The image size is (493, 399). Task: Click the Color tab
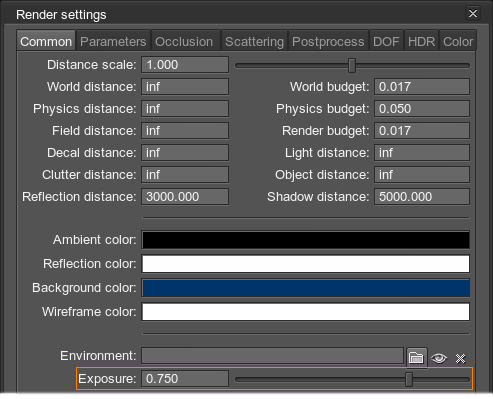(x=458, y=42)
